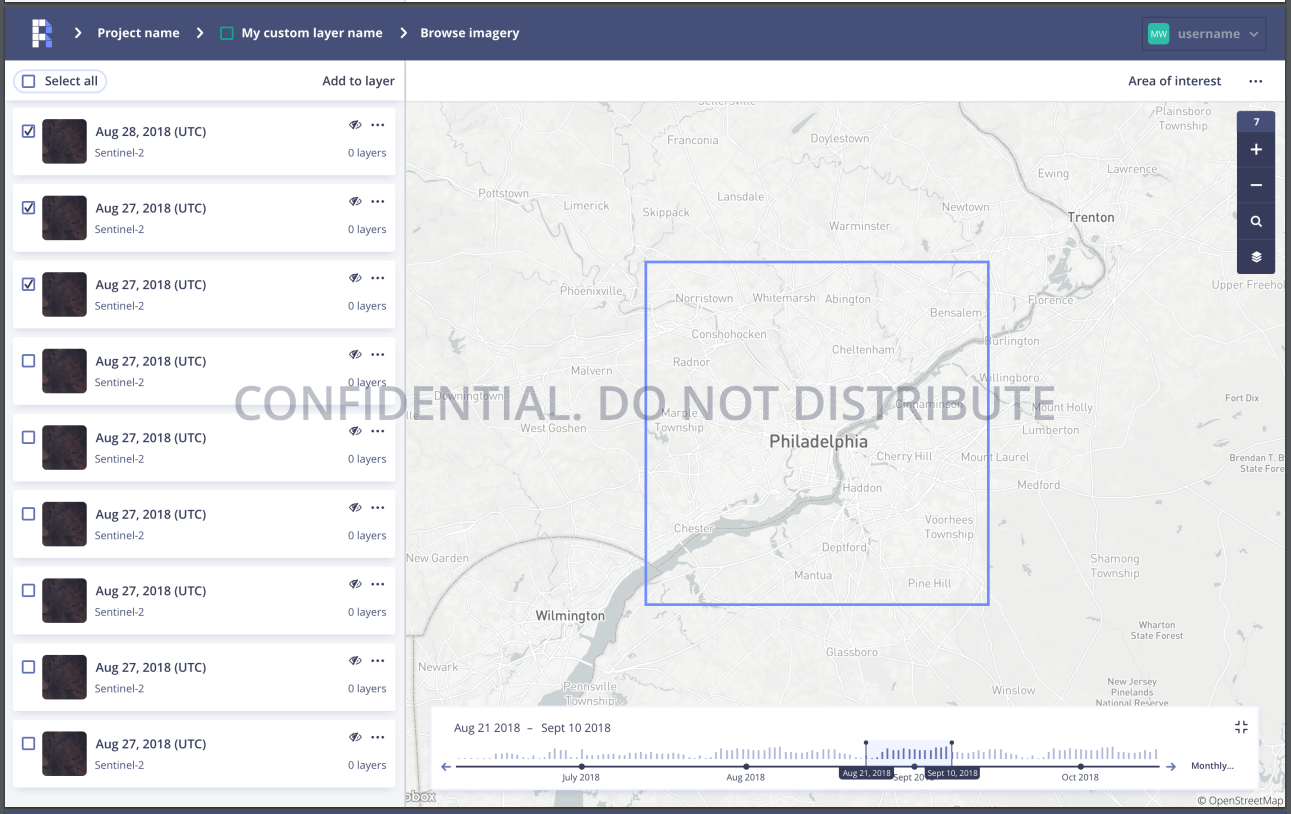
Task: Collapse the timeline panel
Action: point(1241,727)
